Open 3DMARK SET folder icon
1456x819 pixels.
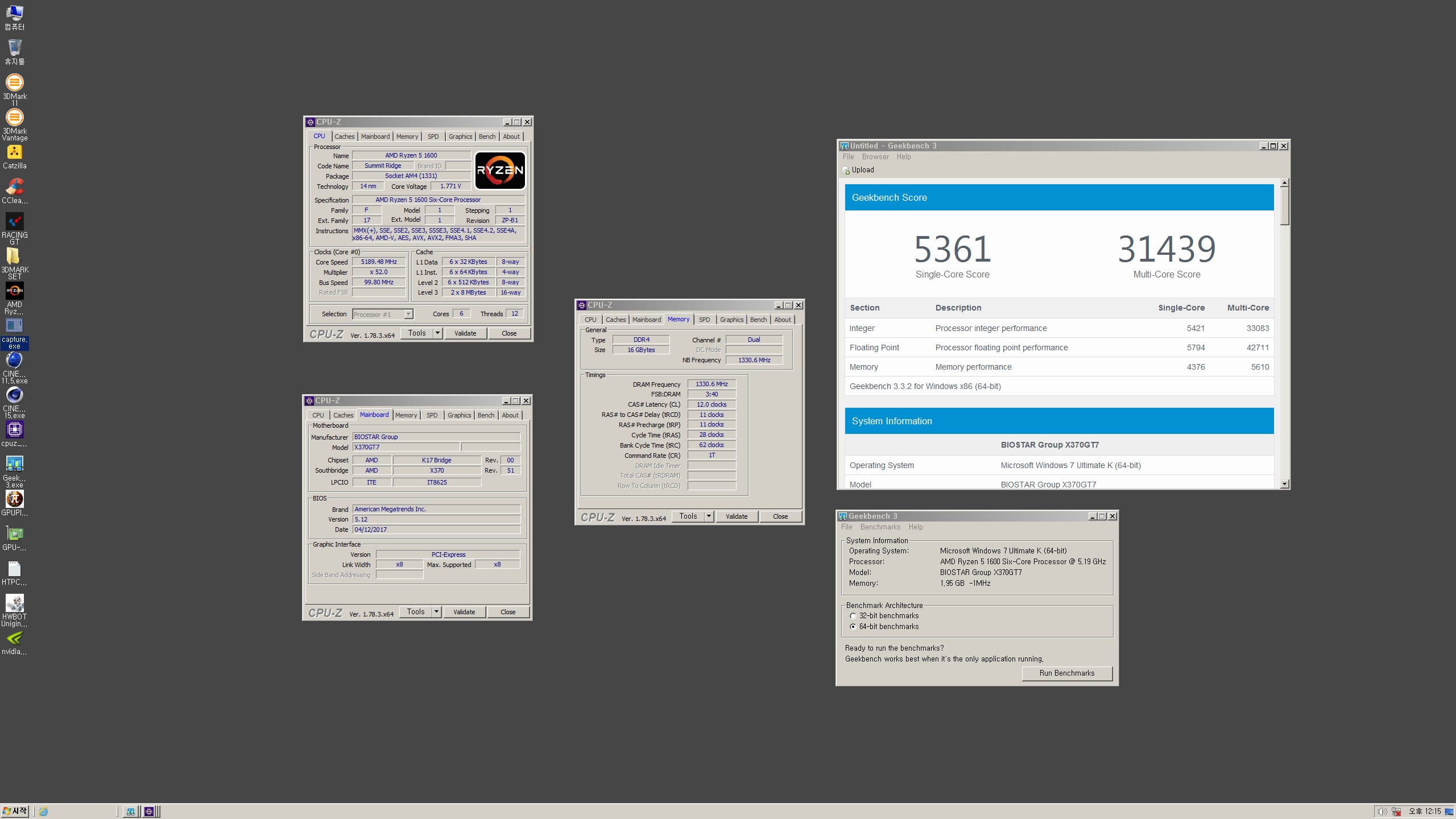[14, 263]
